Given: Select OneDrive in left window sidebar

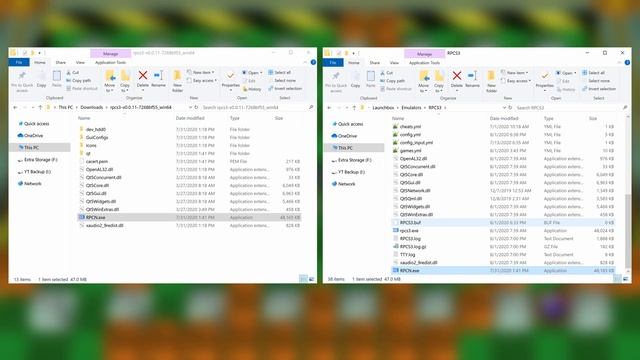Looking at the screenshot, I should click(x=31, y=136).
